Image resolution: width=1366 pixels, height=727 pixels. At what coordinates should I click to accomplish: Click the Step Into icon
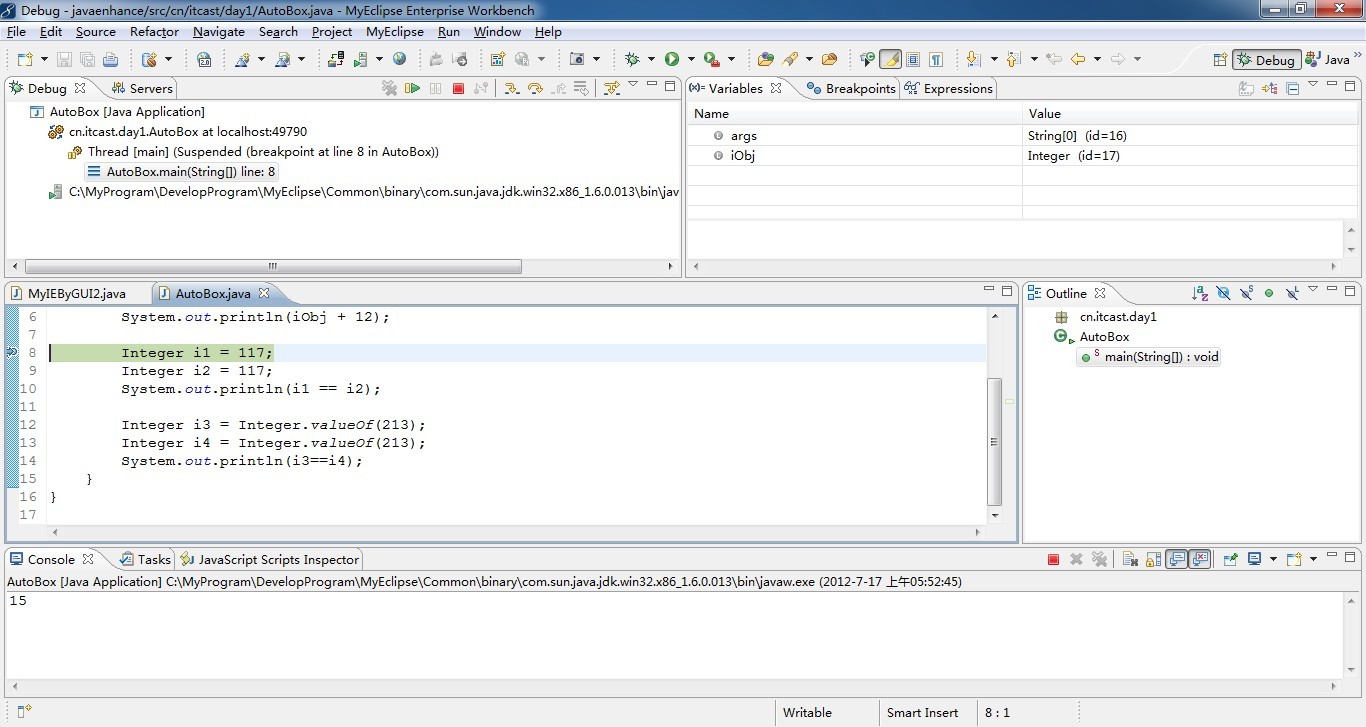click(x=511, y=88)
